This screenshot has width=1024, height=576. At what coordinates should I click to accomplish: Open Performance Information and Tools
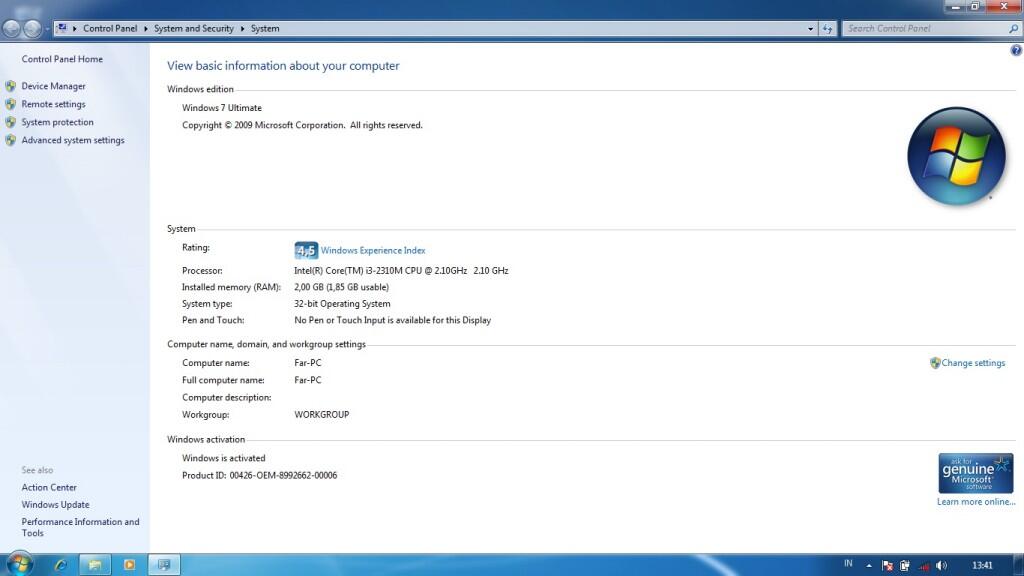pos(80,528)
